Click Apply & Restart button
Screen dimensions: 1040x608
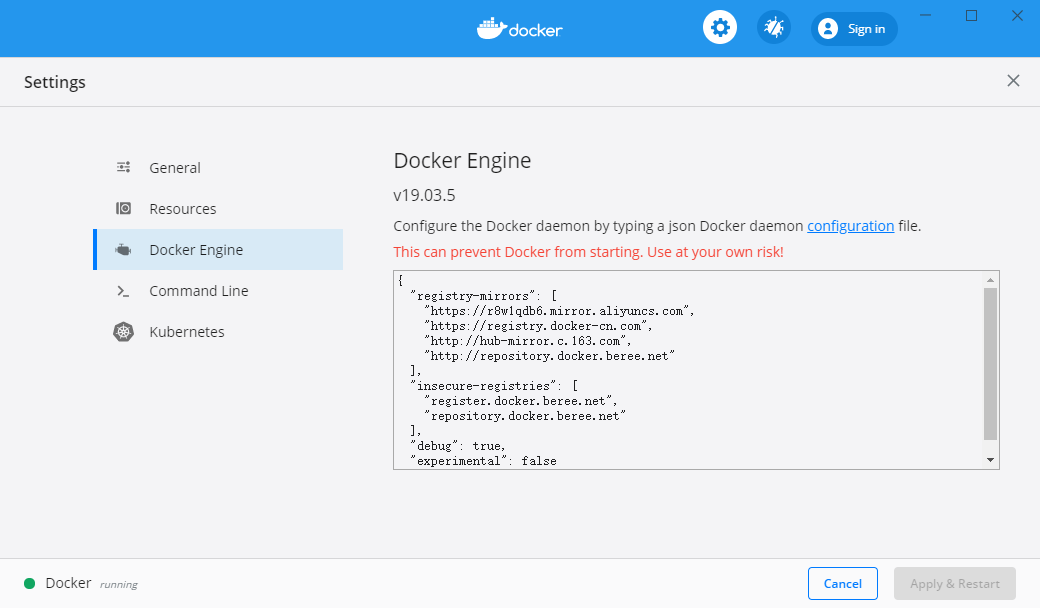[x=954, y=583]
